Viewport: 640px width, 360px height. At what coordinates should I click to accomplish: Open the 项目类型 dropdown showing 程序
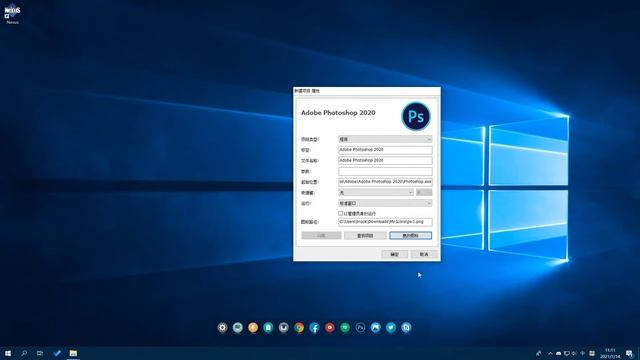click(385, 139)
